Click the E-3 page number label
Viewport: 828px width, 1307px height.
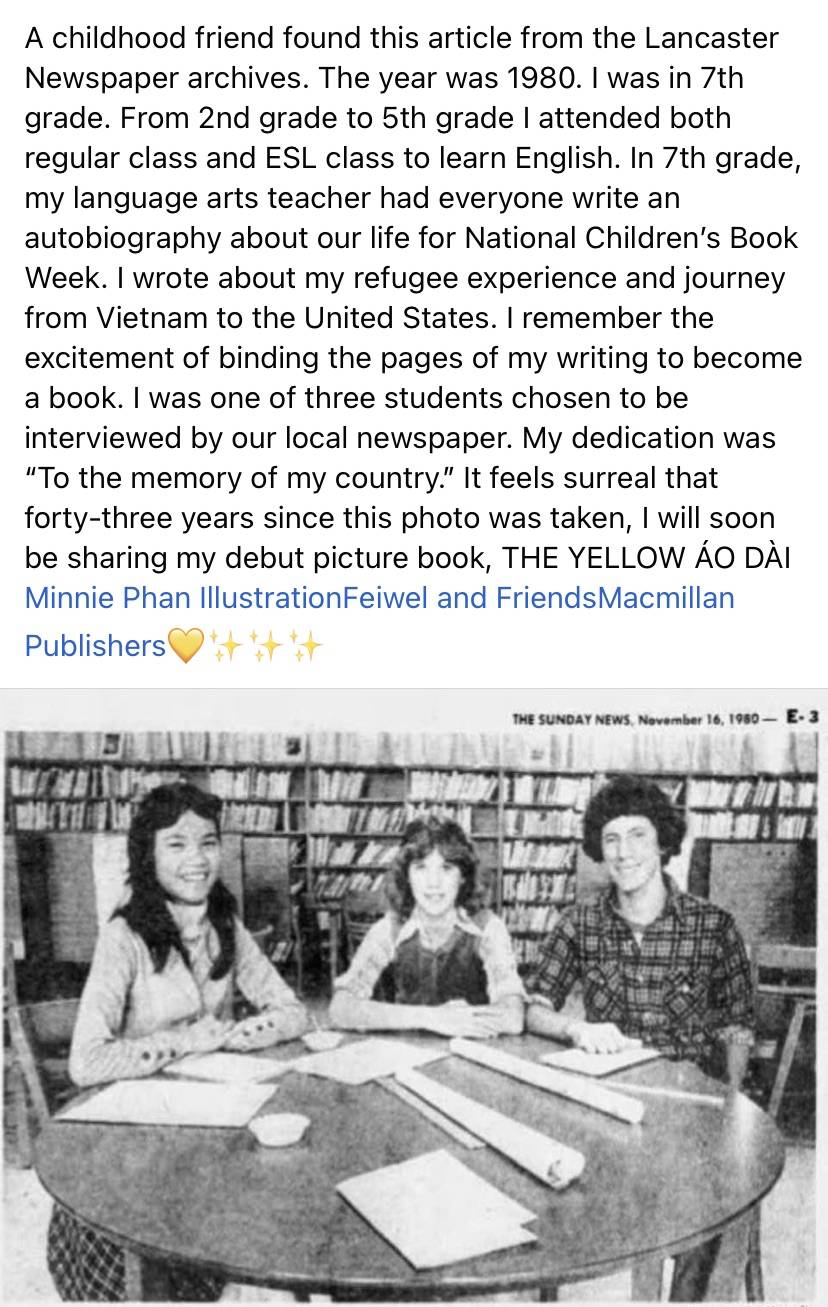[803, 716]
